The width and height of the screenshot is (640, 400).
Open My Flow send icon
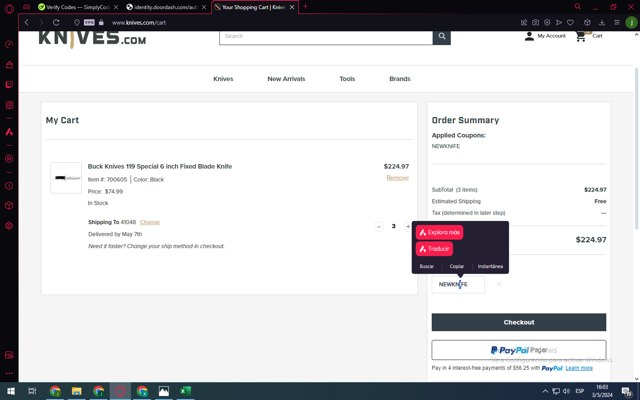[x=559, y=22]
